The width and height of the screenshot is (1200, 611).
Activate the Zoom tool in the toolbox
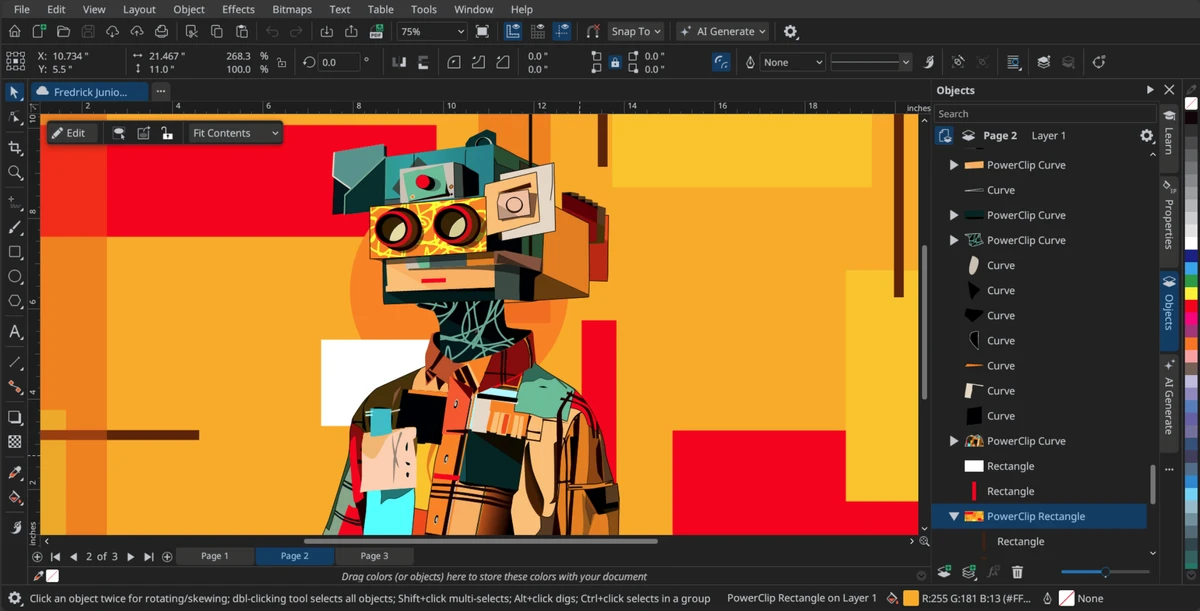(x=15, y=173)
